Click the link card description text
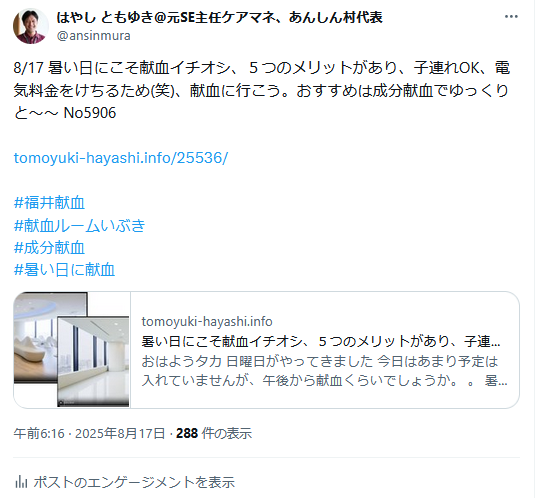Screen dimensions: 543x498 tap(324, 371)
